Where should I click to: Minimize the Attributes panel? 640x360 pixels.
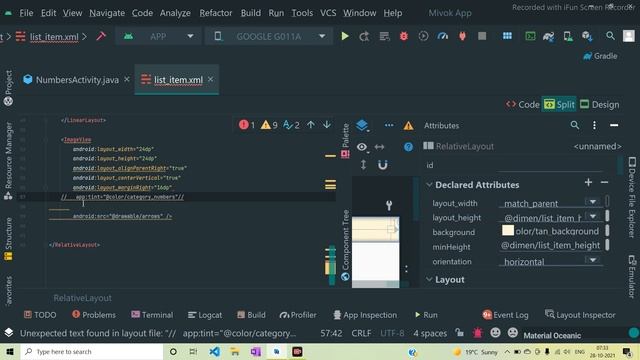tap(614, 125)
